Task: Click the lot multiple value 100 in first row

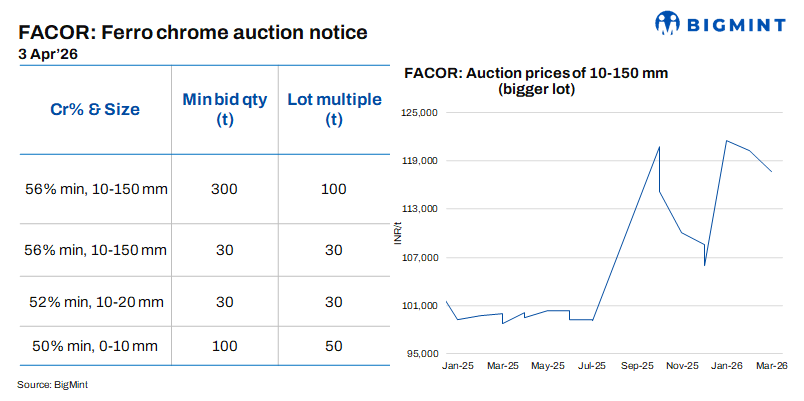Action: click(x=334, y=189)
